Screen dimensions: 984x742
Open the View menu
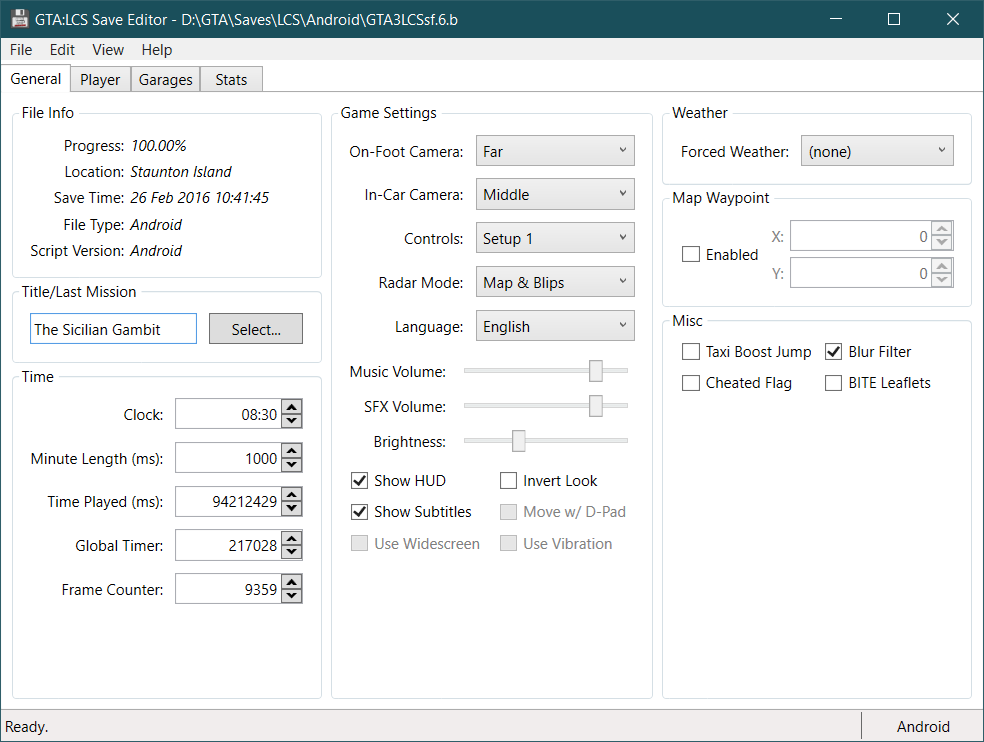tap(108, 50)
